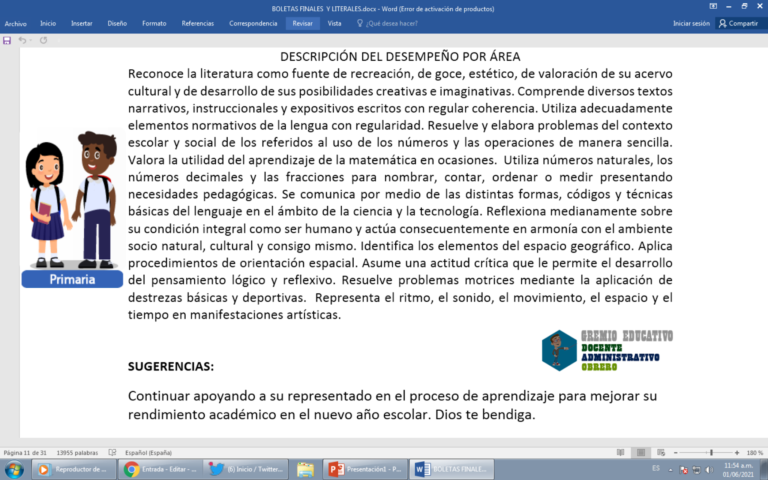Select the students Primaria illustration

point(72,209)
